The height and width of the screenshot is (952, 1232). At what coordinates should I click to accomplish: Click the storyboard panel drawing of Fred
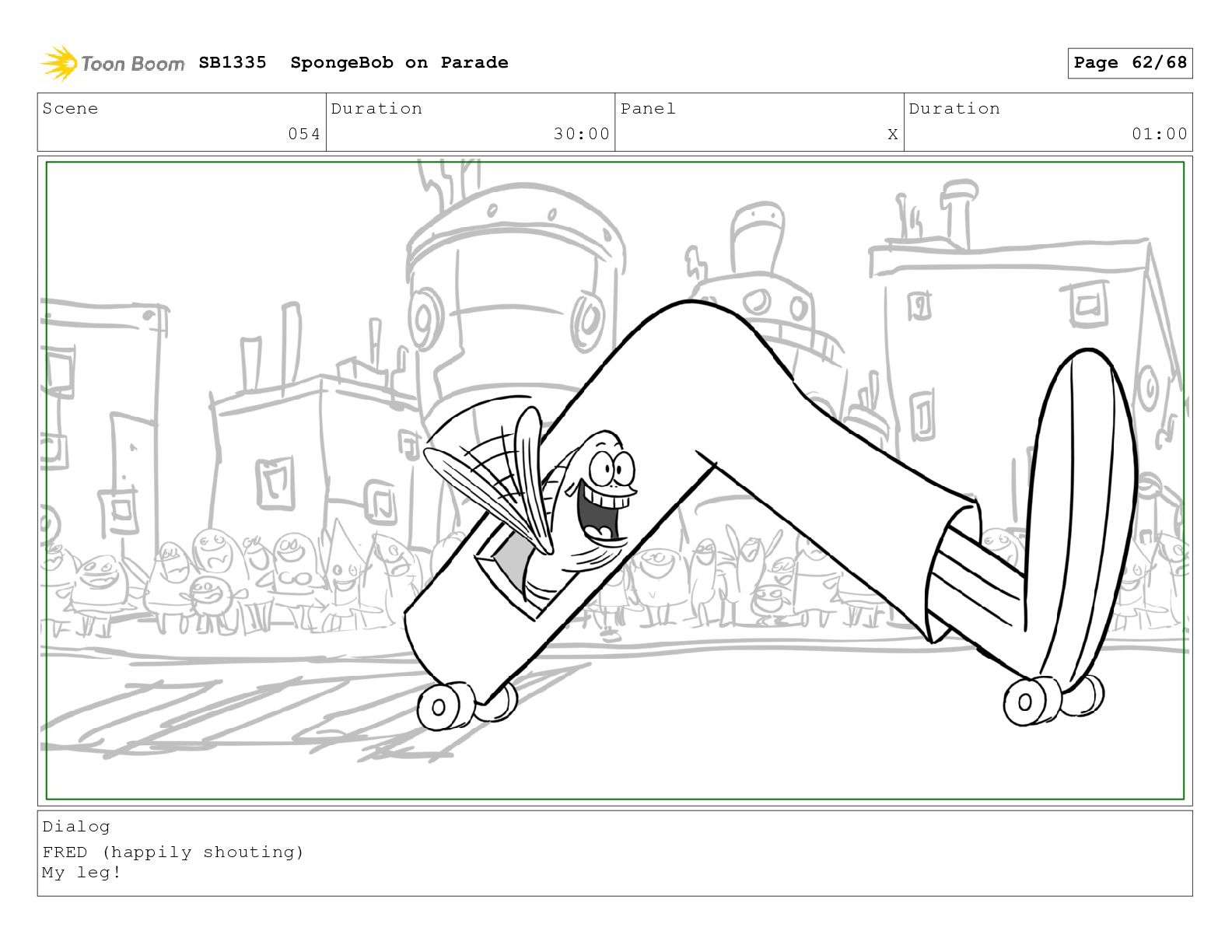click(x=614, y=481)
